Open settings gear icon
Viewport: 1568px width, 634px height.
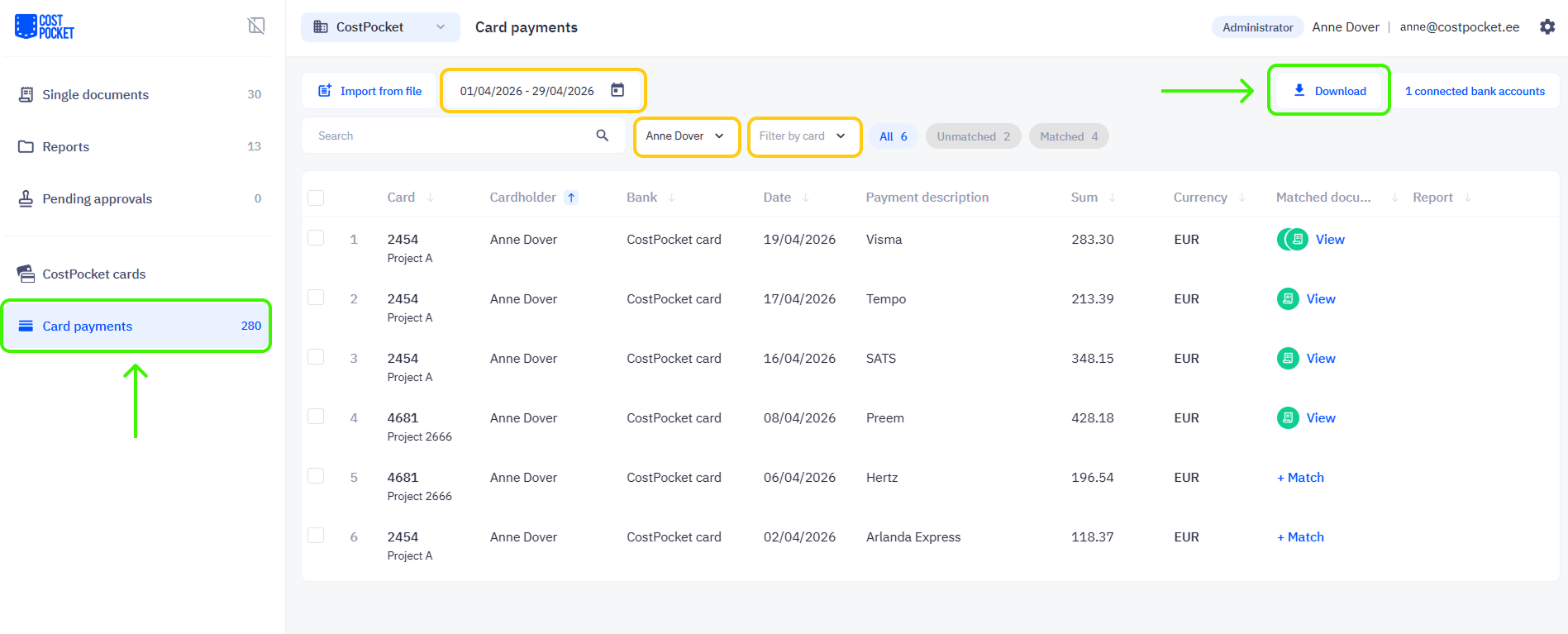pyautogui.click(x=1547, y=26)
